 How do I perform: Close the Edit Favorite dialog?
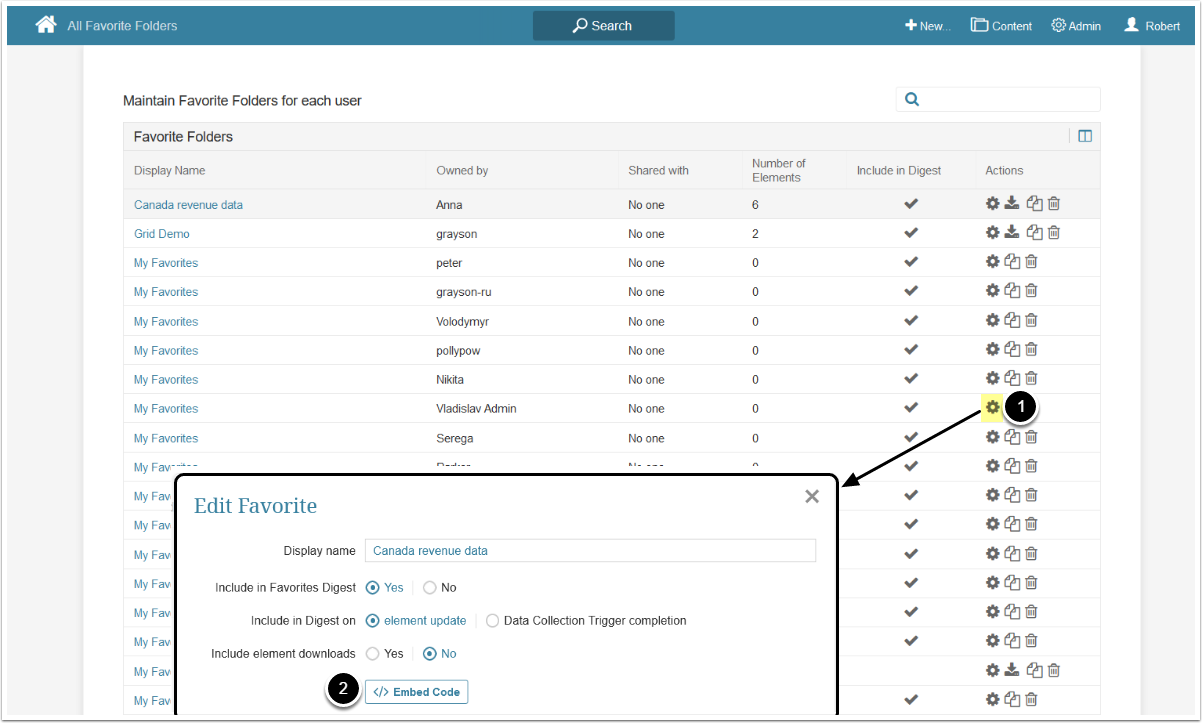pos(812,497)
